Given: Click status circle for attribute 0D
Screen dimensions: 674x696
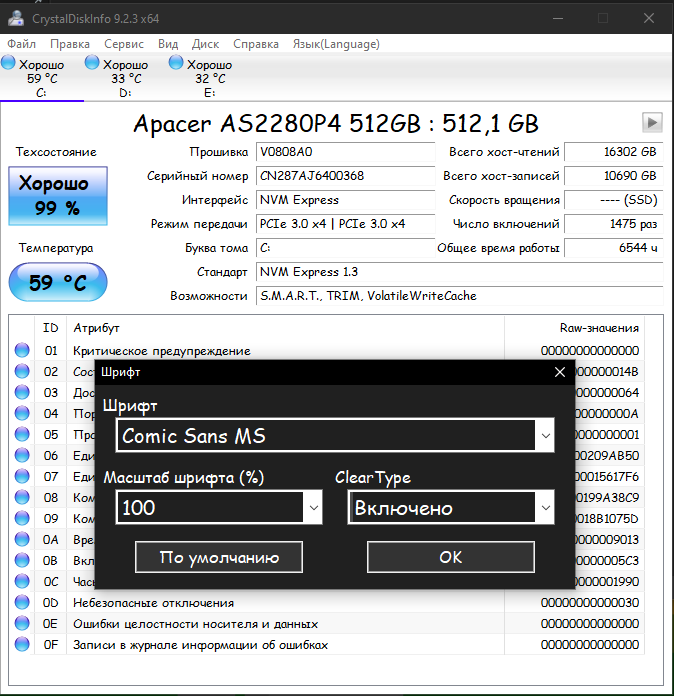Looking at the screenshot, I should click(22, 602).
